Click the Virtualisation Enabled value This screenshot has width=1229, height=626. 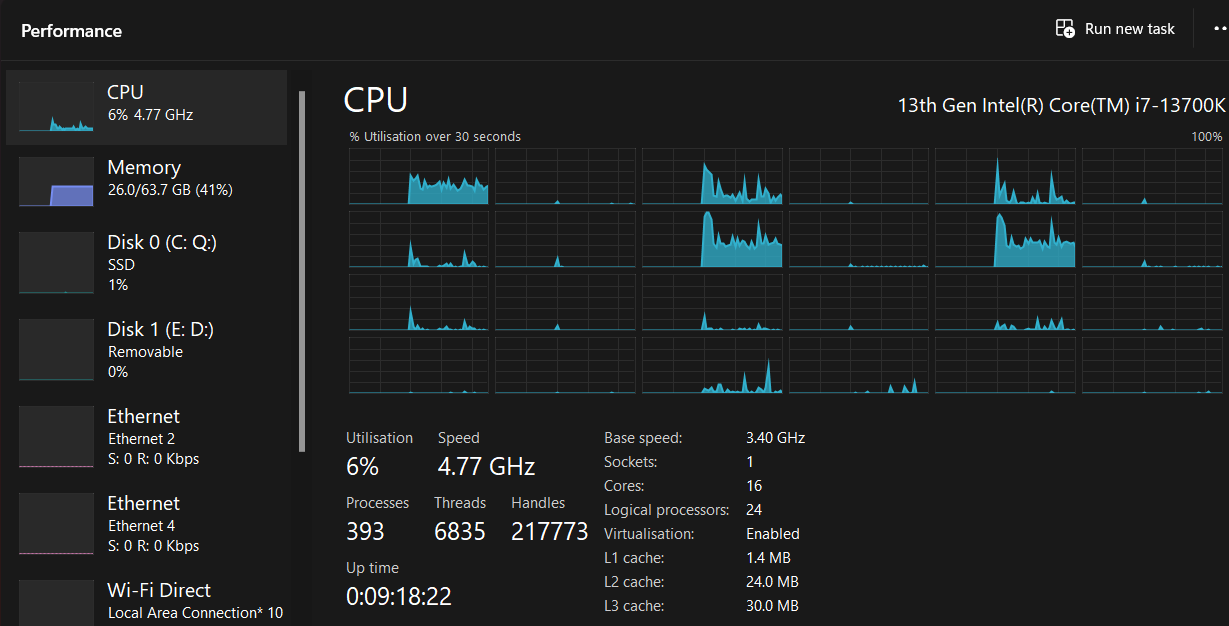(772, 534)
